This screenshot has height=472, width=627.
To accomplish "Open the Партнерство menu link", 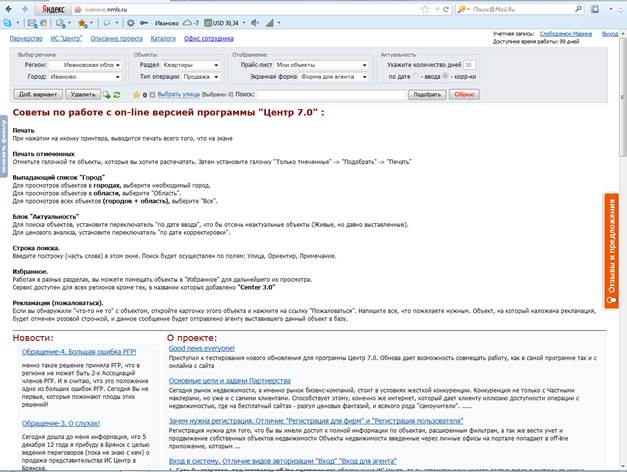I will pyautogui.click(x=26, y=38).
